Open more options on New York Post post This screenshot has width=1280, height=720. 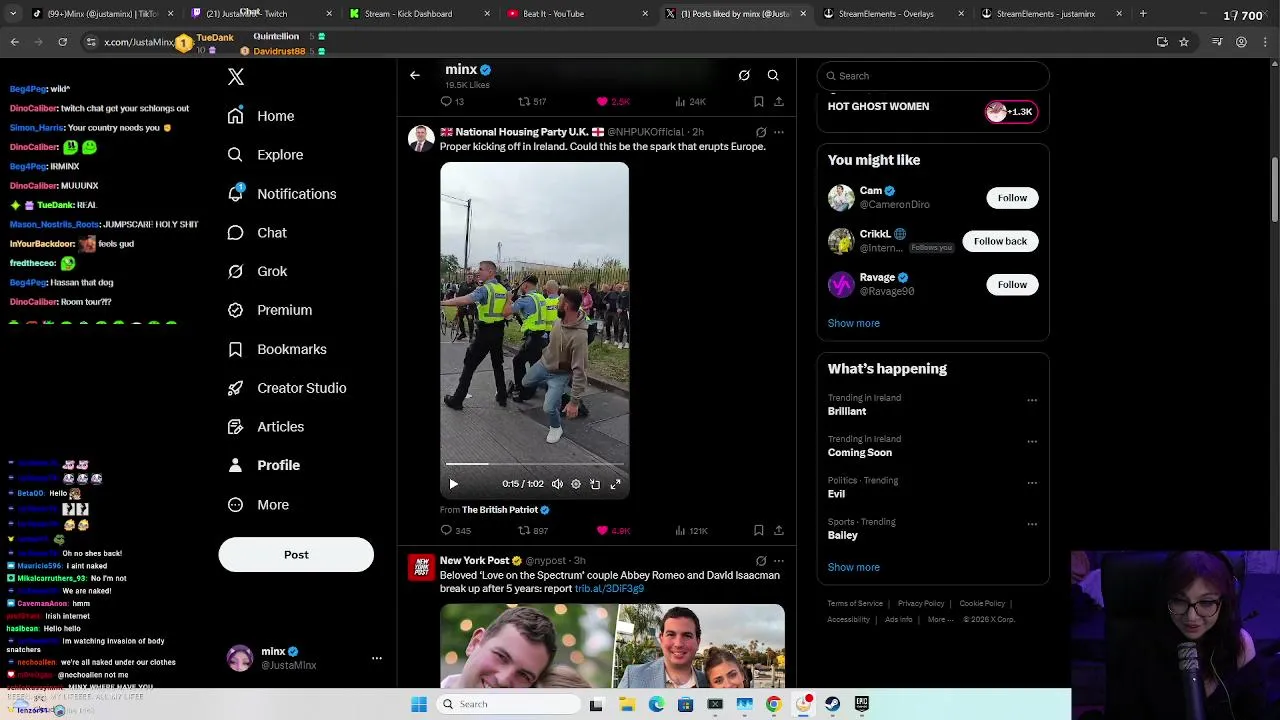(x=779, y=561)
